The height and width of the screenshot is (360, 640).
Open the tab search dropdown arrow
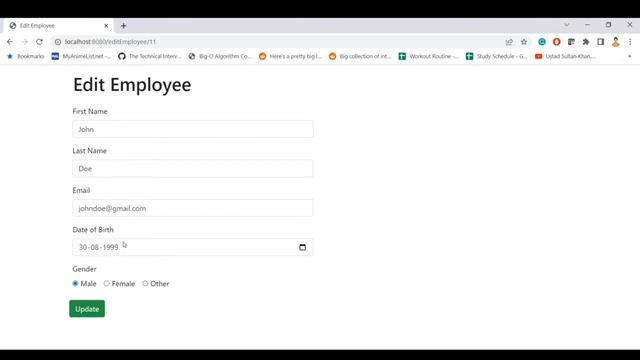click(x=567, y=25)
